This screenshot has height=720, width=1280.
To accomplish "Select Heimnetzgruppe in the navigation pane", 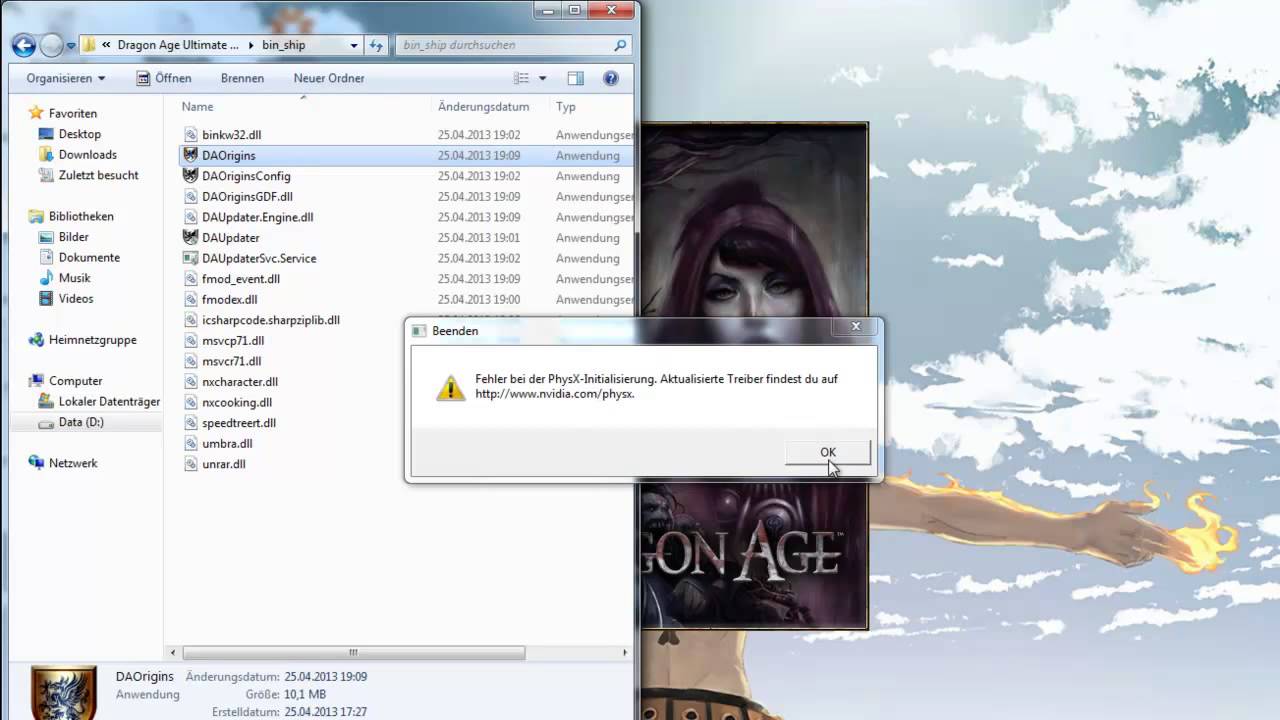I will pos(92,340).
